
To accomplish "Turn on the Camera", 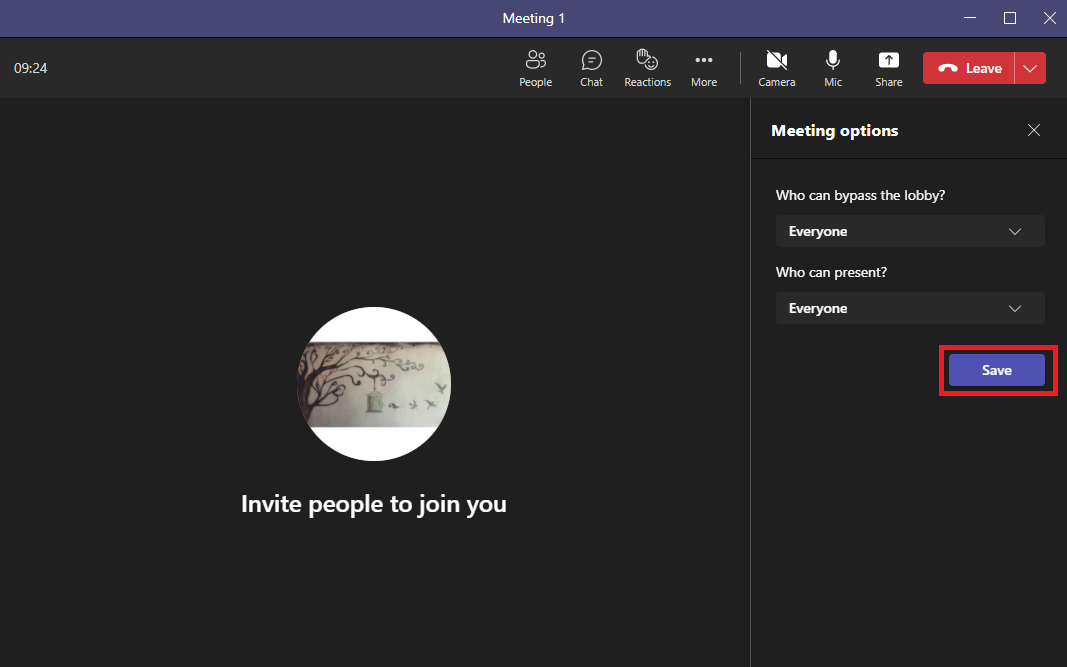I will coord(776,68).
